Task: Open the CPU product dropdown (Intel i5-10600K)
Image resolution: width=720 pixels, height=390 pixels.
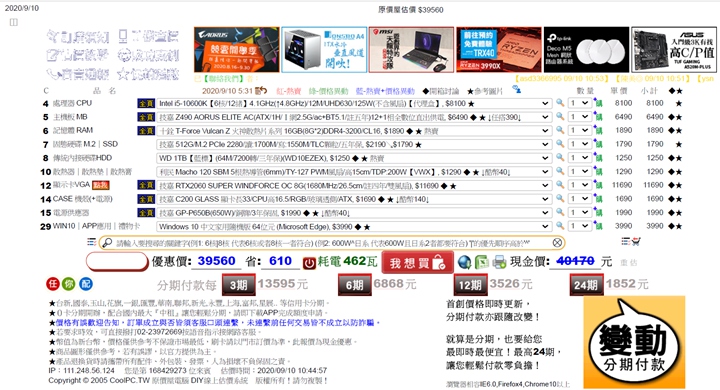Action: point(354,103)
